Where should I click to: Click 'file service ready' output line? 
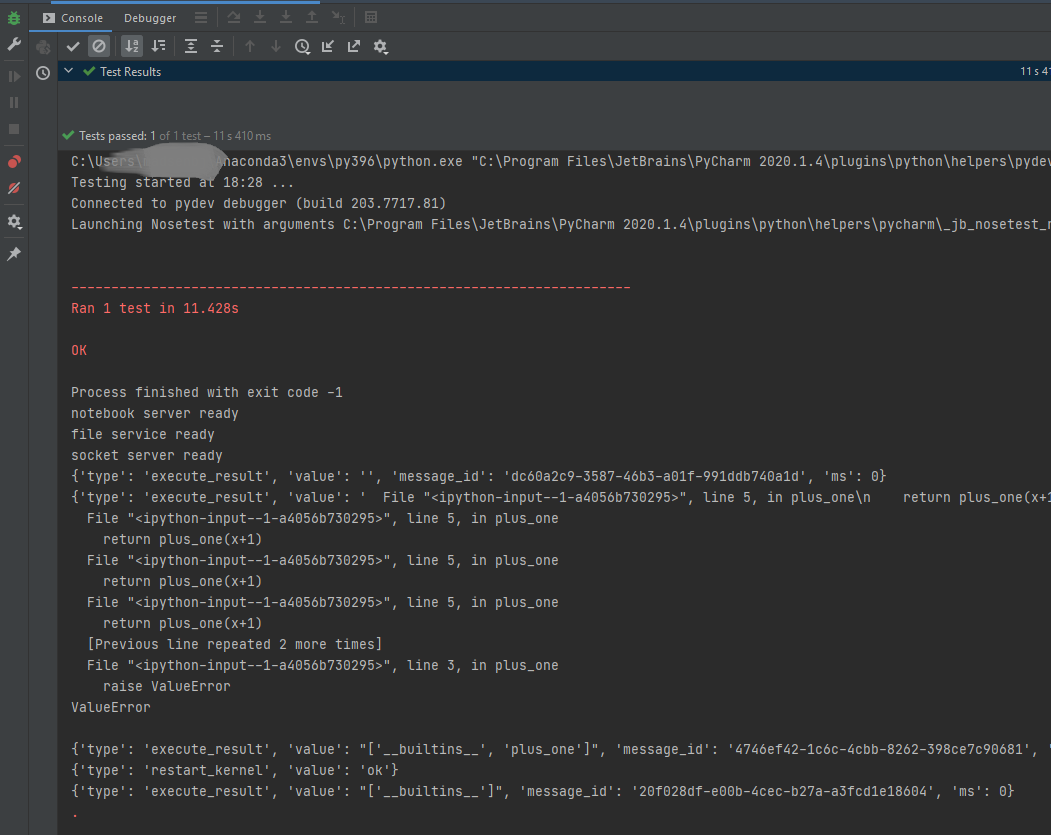(x=143, y=434)
